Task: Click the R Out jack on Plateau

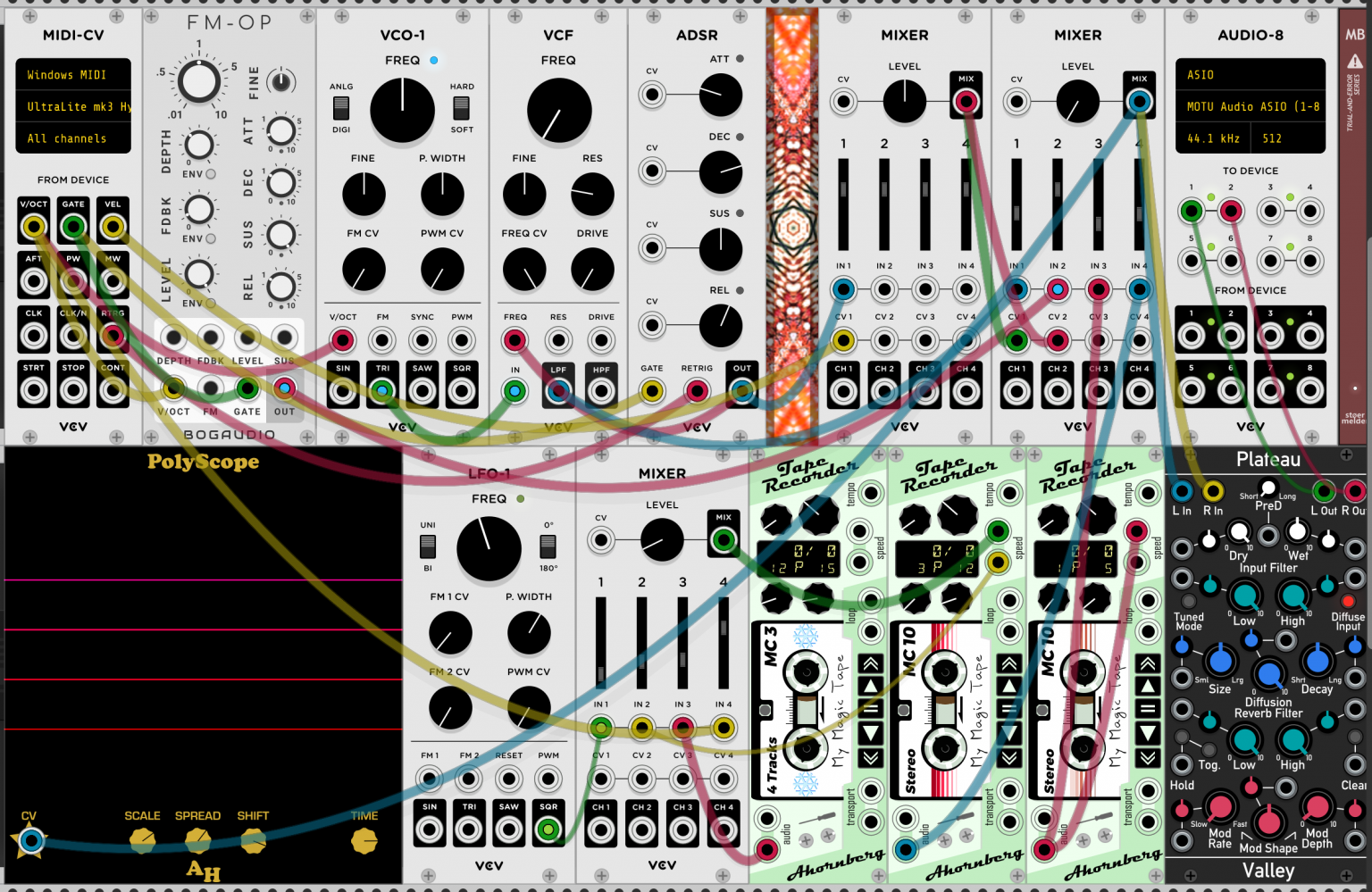Action: [1355, 491]
